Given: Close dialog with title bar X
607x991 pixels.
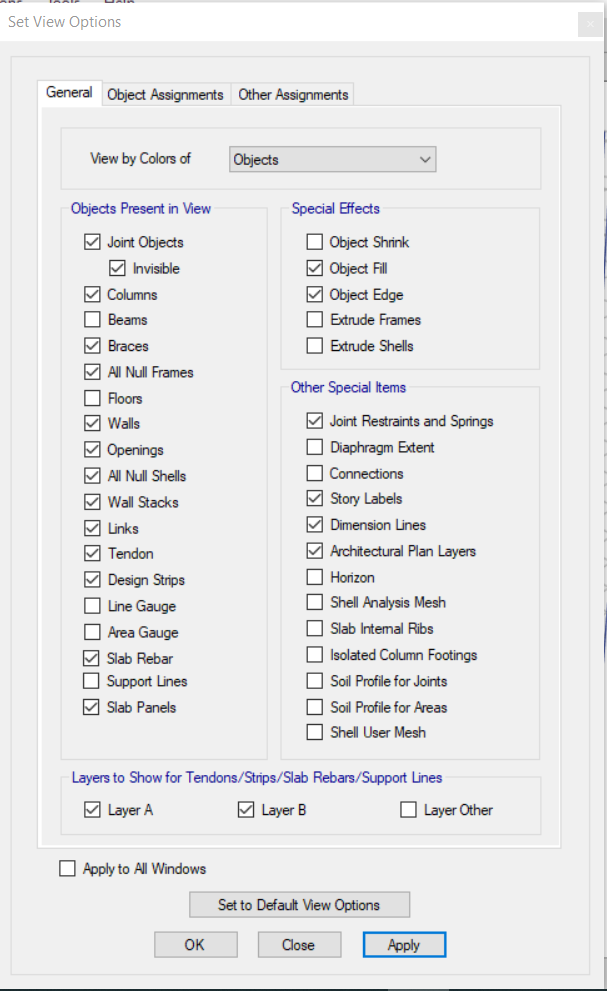Looking at the screenshot, I should [x=590, y=24].
